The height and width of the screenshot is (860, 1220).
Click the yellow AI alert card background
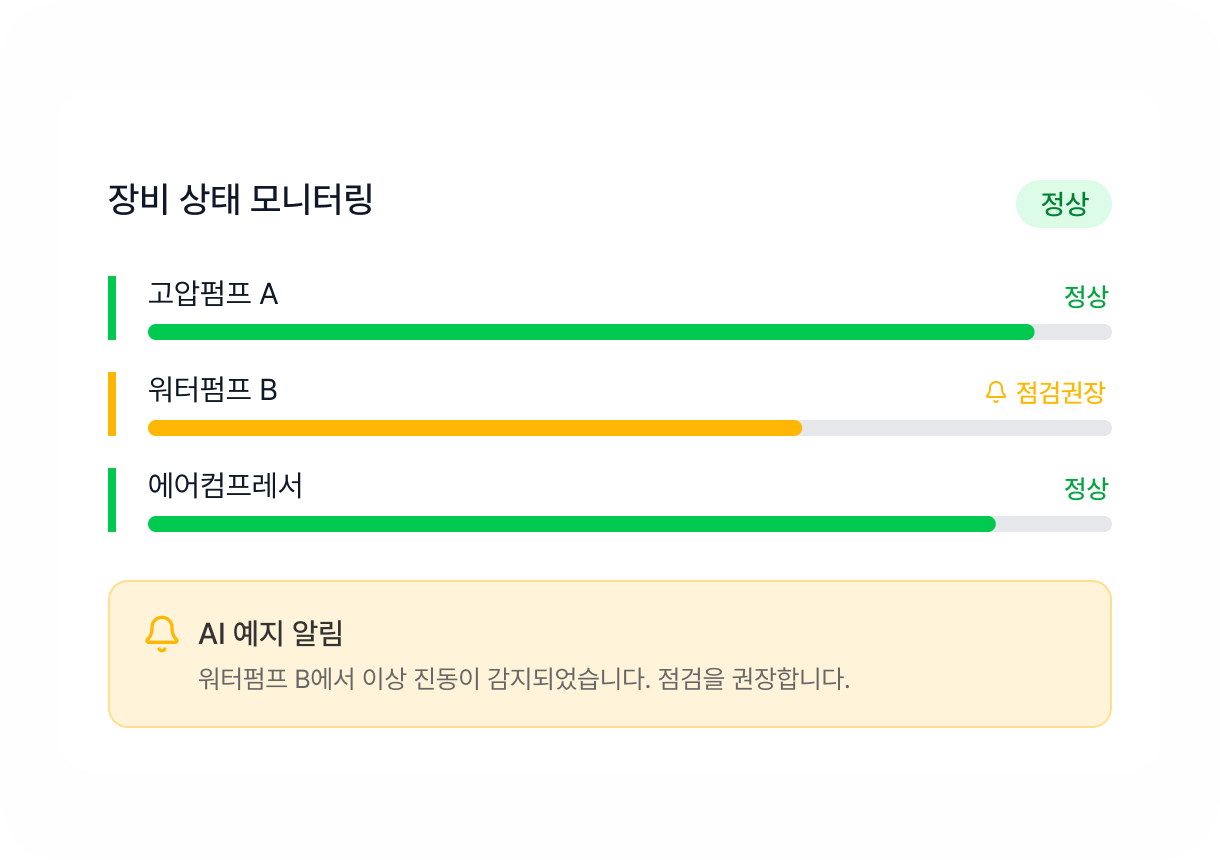(x=610, y=654)
